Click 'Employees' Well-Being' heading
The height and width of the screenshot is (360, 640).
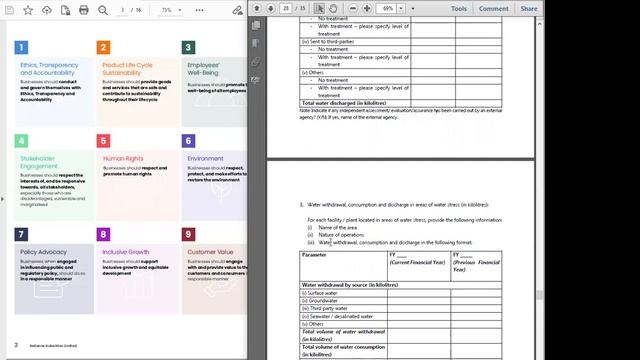click(x=203, y=69)
